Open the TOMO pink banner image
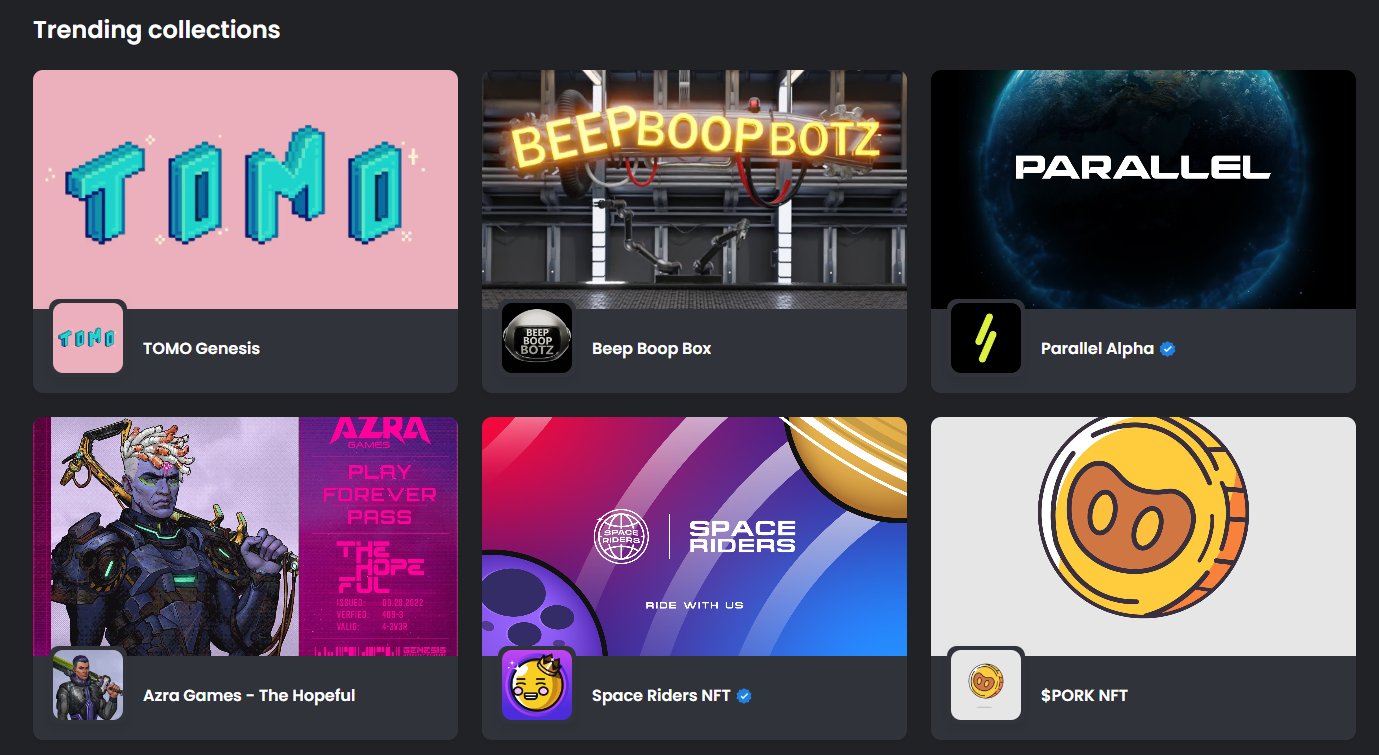 [x=245, y=189]
